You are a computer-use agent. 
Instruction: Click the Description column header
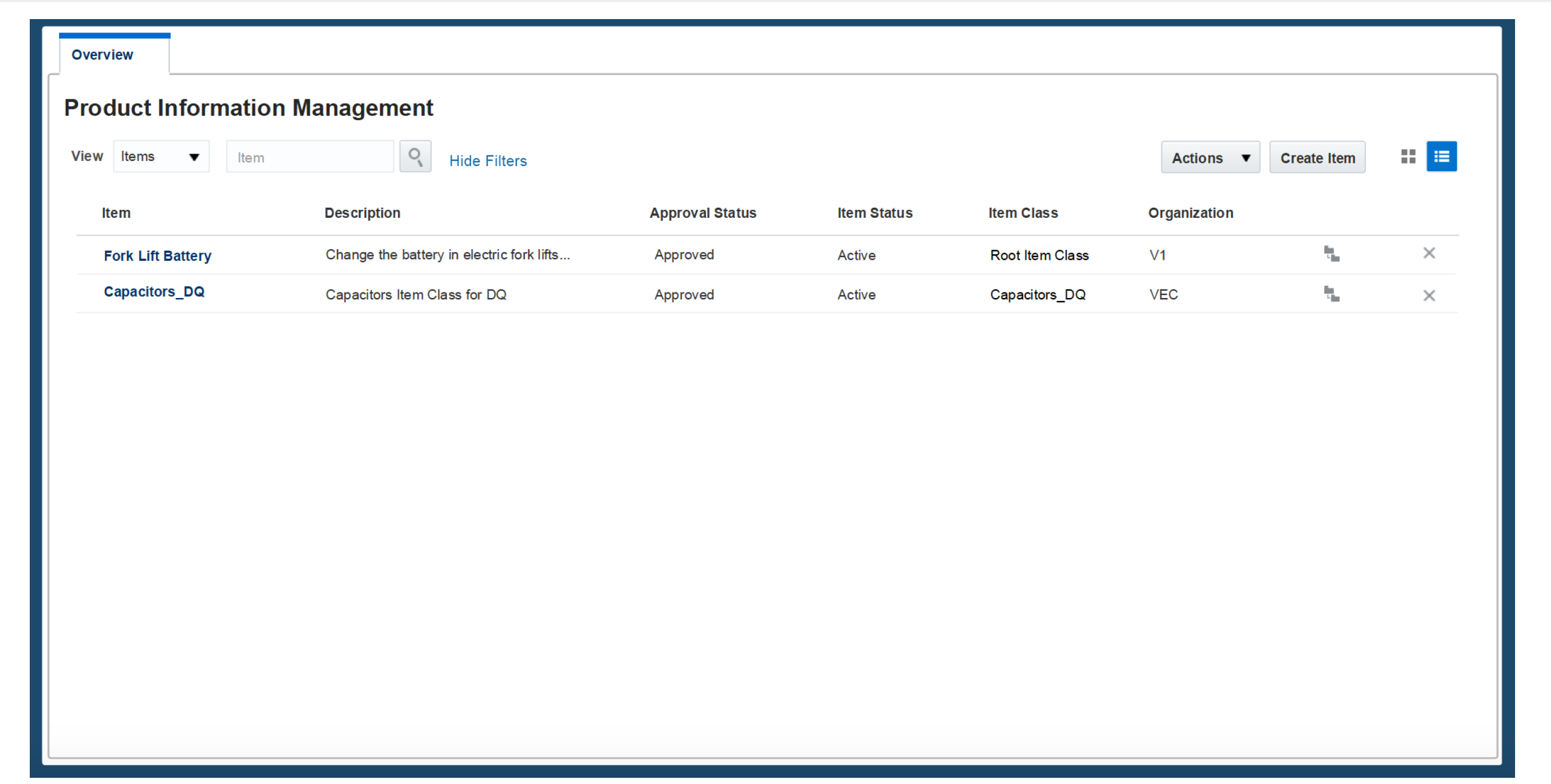pos(362,213)
